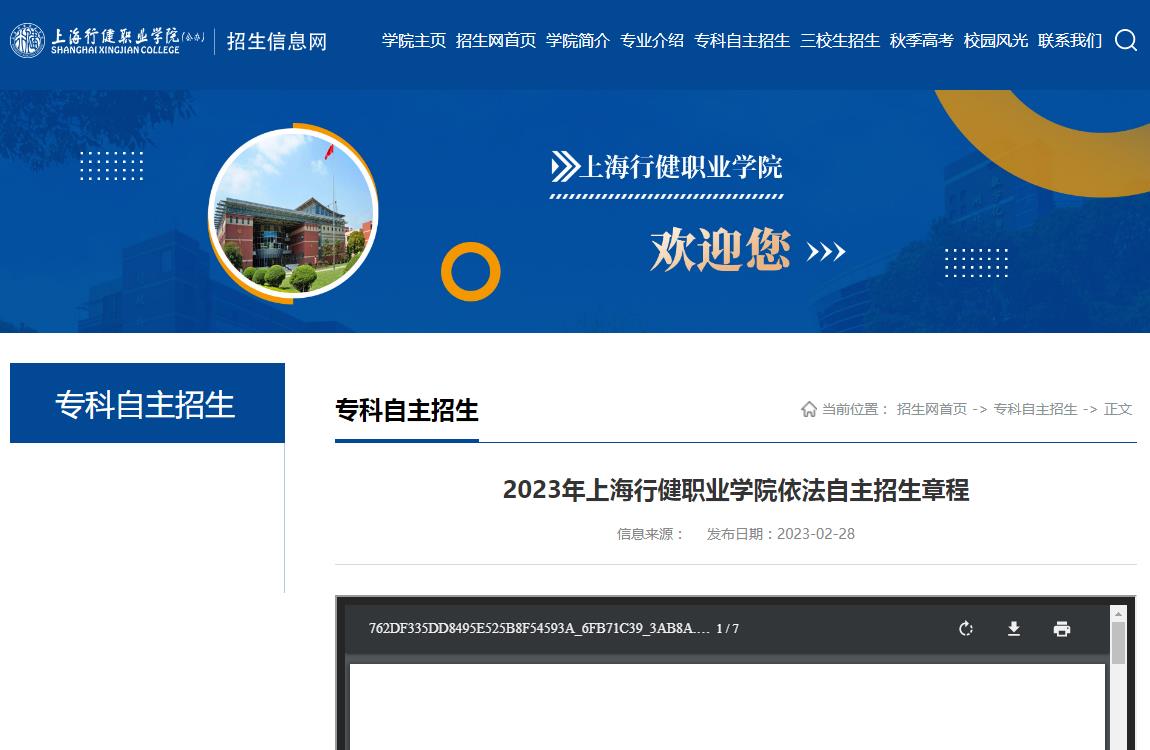1150x750 pixels.
Task: Open 专业介绍 navigation item
Action: [x=652, y=41]
